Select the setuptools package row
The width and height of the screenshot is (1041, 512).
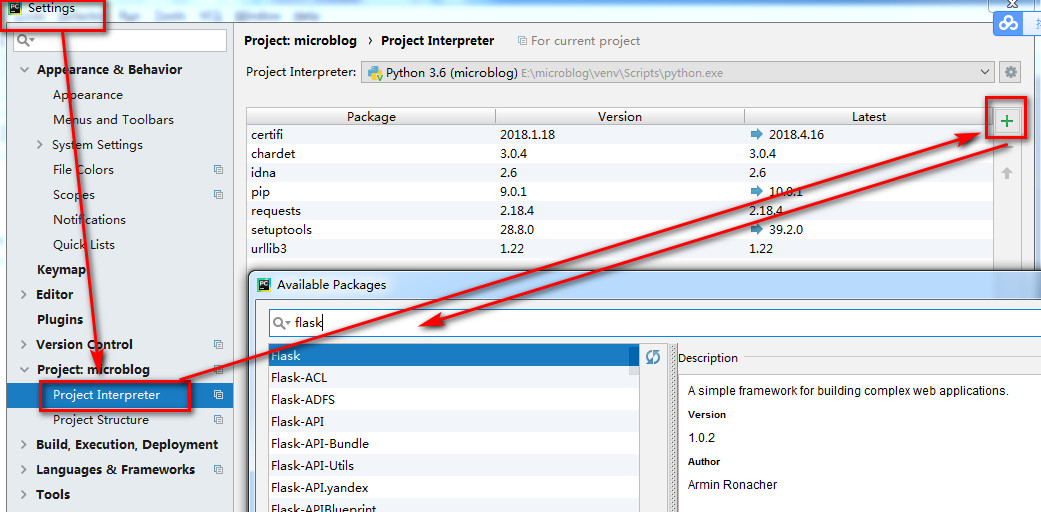[x=619, y=230]
